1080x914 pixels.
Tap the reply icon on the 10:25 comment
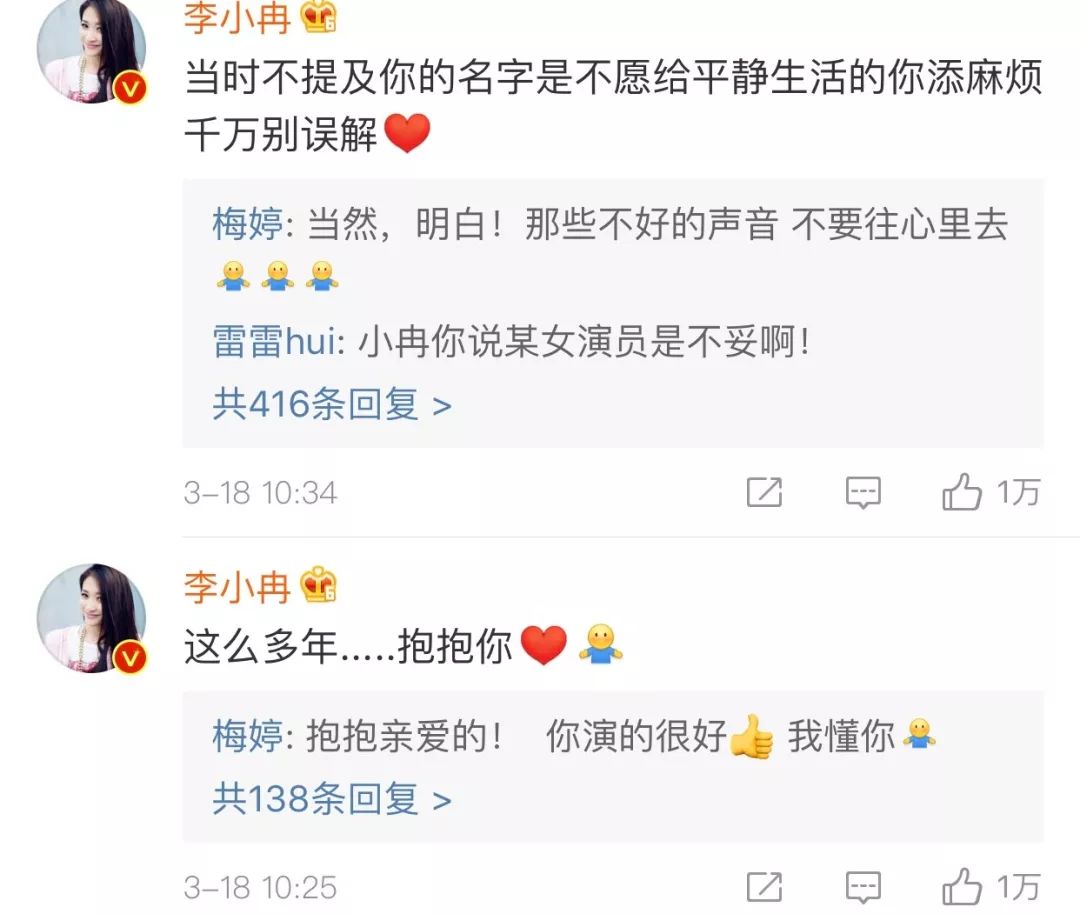coord(863,887)
